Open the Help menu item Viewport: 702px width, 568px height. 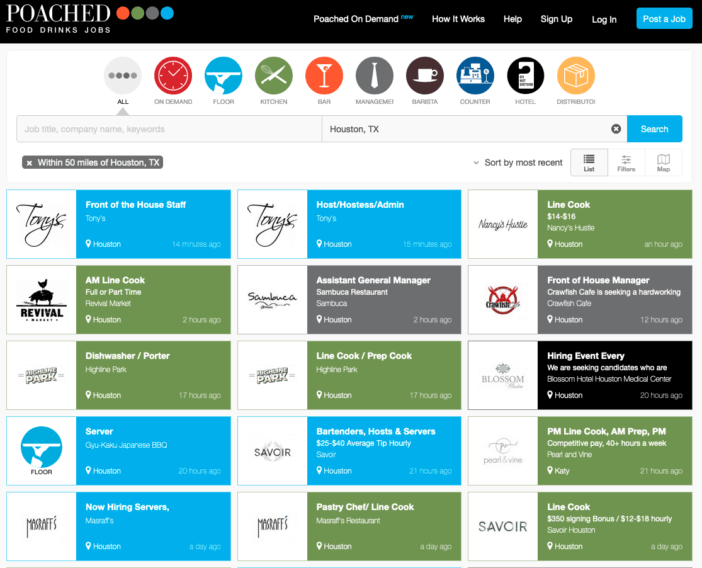point(512,19)
